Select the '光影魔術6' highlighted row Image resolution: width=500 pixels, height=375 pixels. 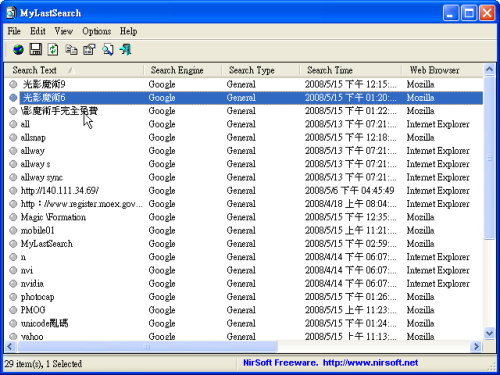pyautogui.click(x=244, y=98)
